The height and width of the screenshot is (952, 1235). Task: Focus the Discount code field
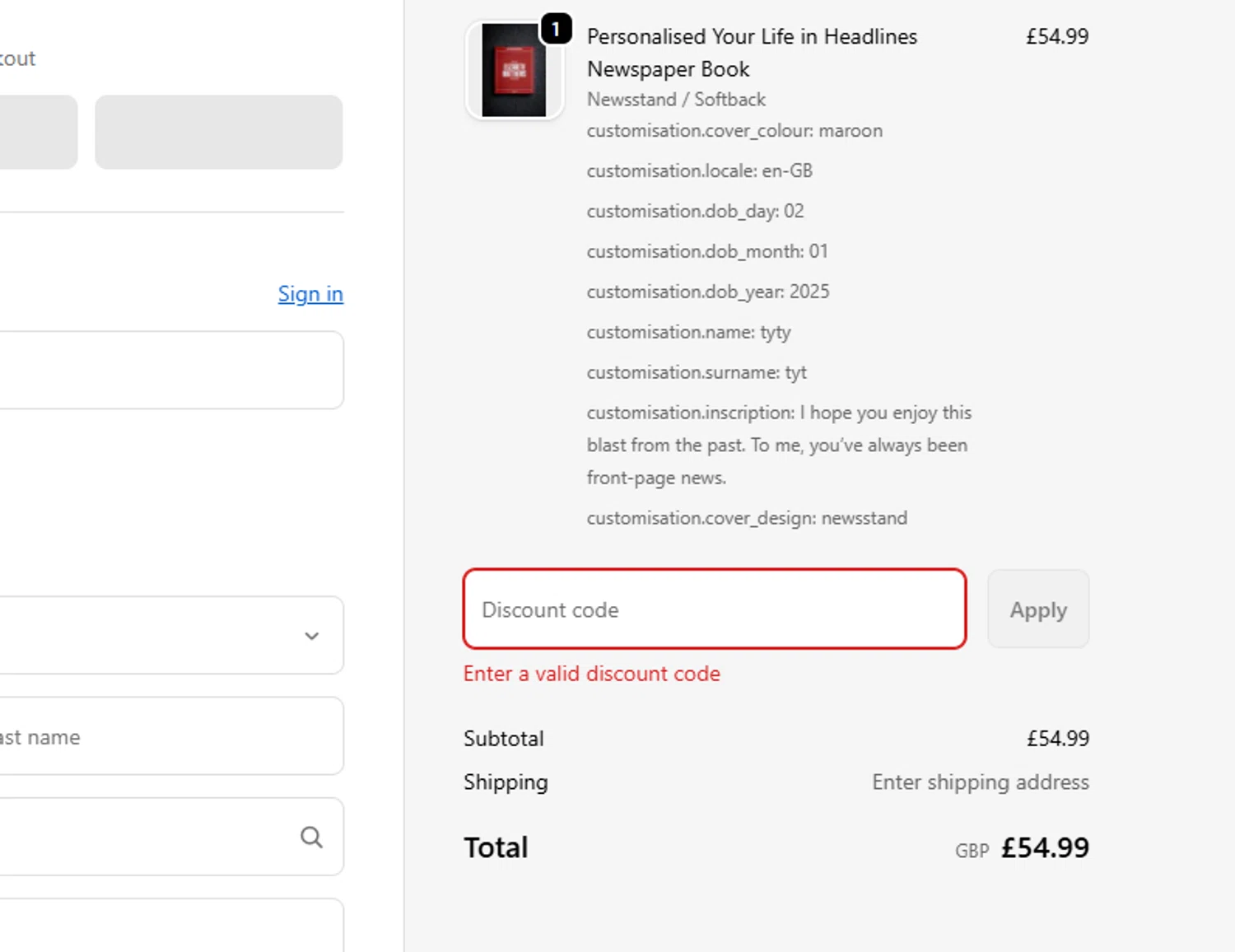click(x=714, y=609)
